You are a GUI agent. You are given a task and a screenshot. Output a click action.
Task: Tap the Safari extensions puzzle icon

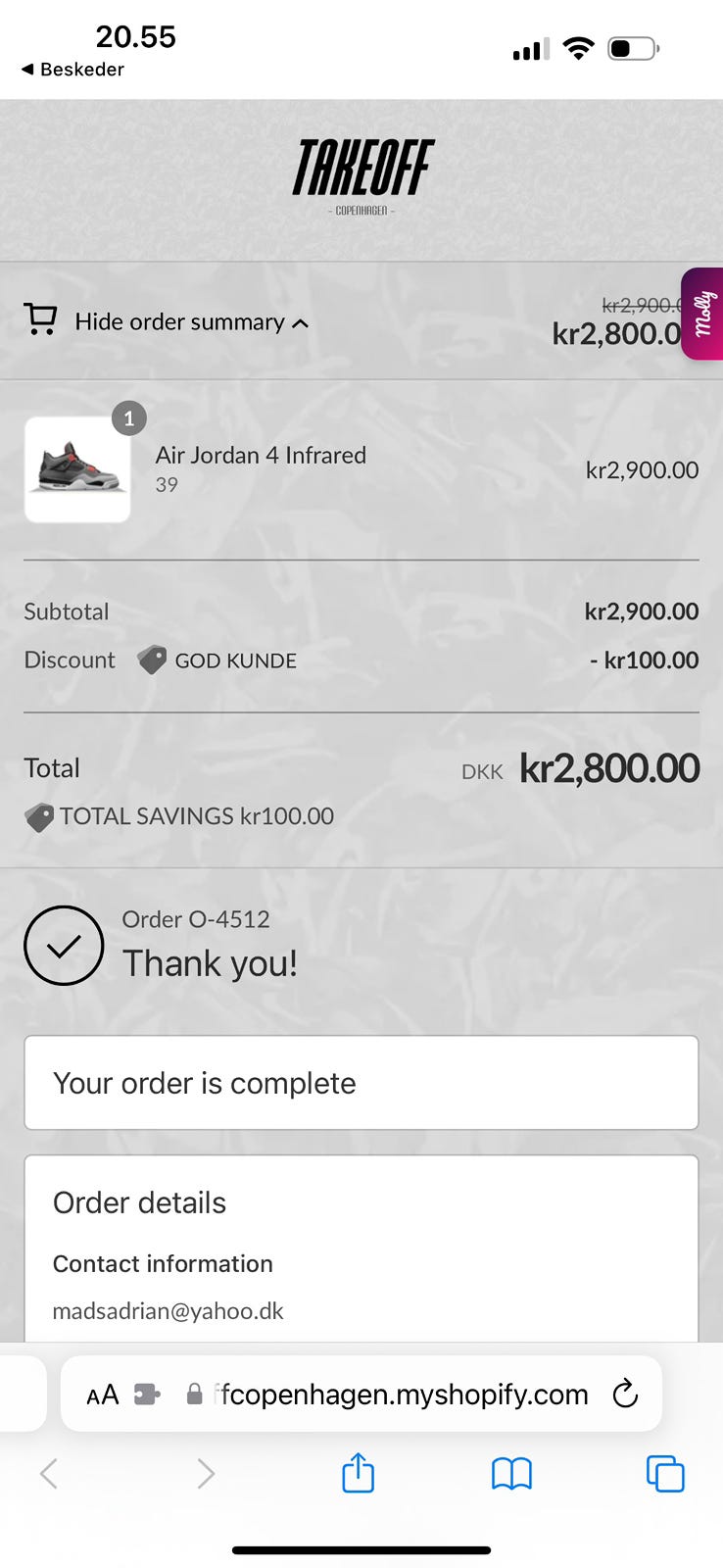tap(147, 1394)
